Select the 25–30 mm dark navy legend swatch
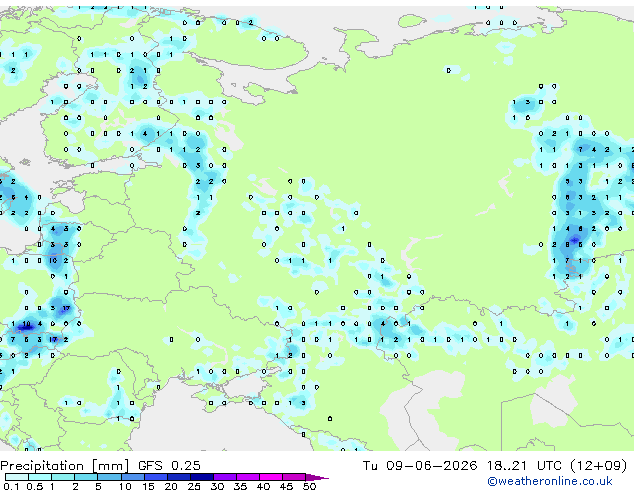 click(202, 477)
